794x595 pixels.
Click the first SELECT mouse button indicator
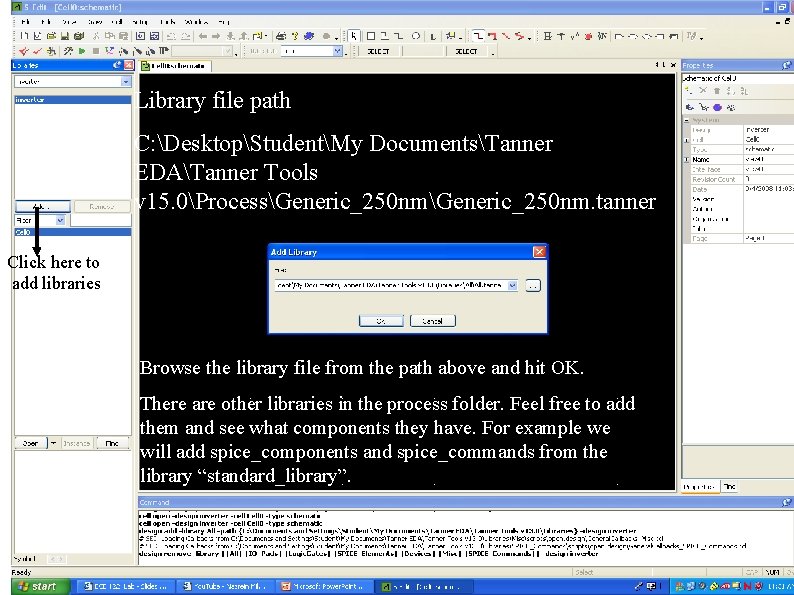[x=378, y=51]
